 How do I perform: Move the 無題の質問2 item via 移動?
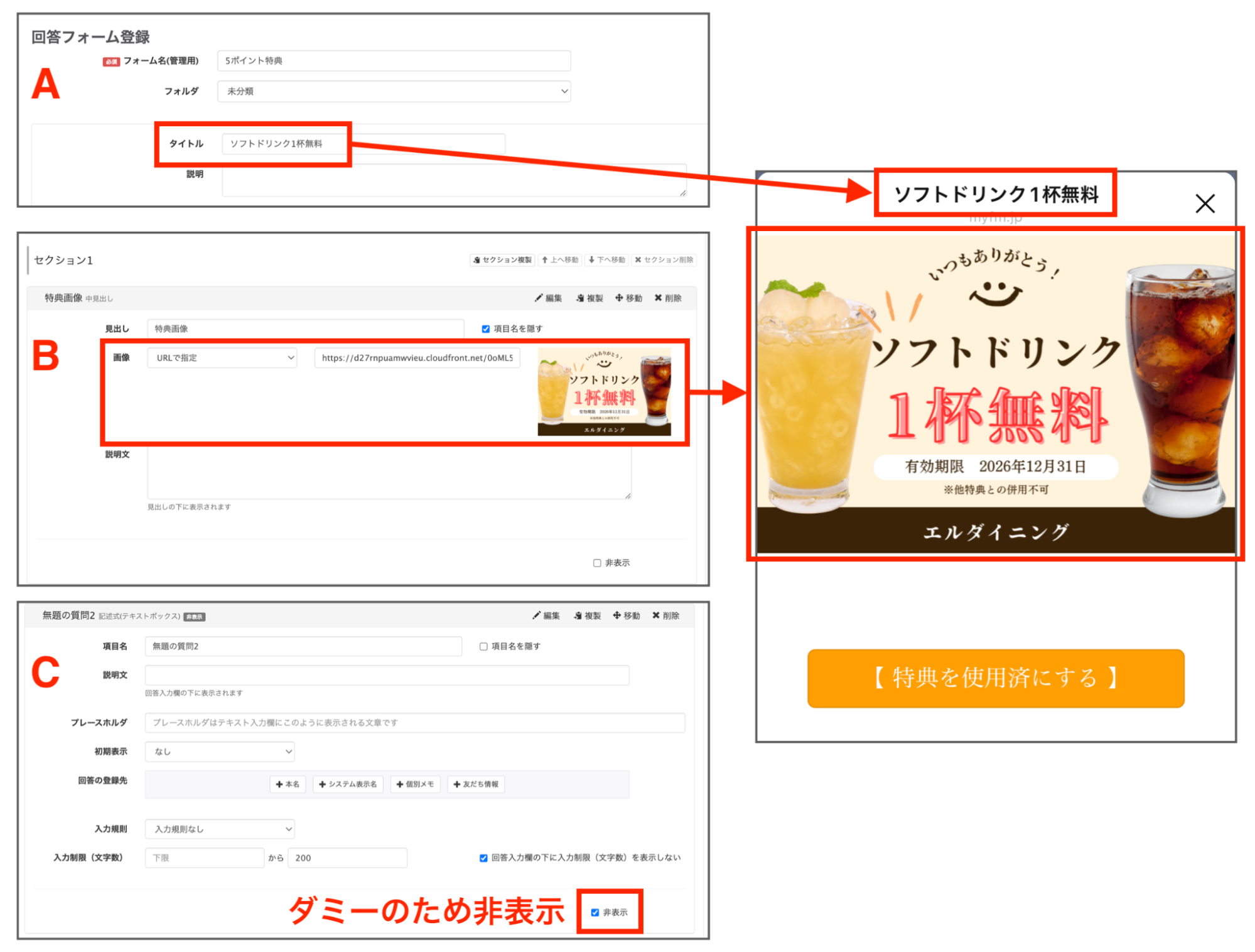coord(627,615)
